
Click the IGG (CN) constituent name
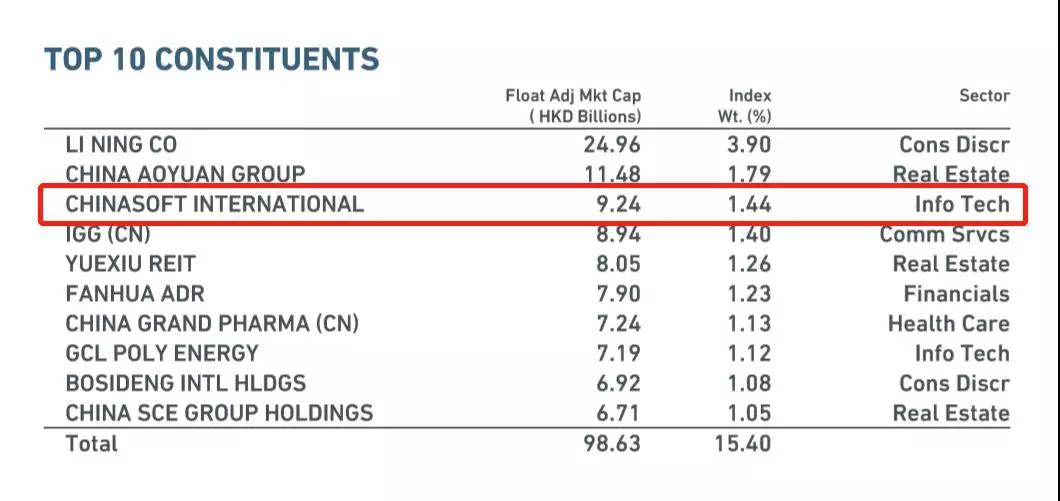coord(108,235)
